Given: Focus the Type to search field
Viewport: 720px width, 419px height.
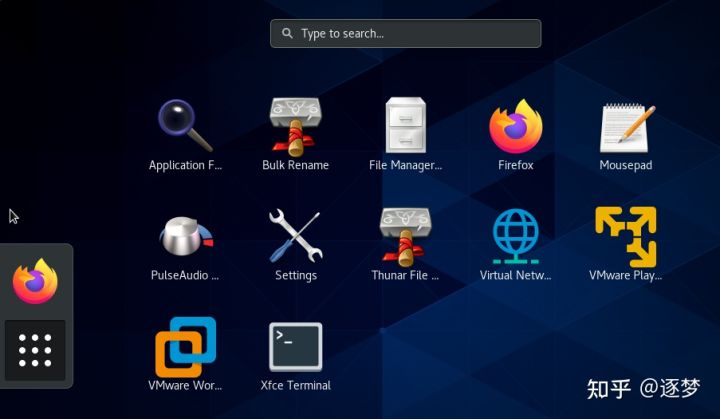Looking at the screenshot, I should point(405,34).
